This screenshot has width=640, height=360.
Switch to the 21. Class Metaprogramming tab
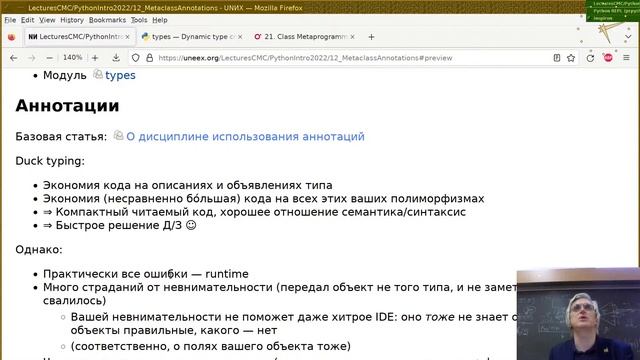tap(304, 37)
